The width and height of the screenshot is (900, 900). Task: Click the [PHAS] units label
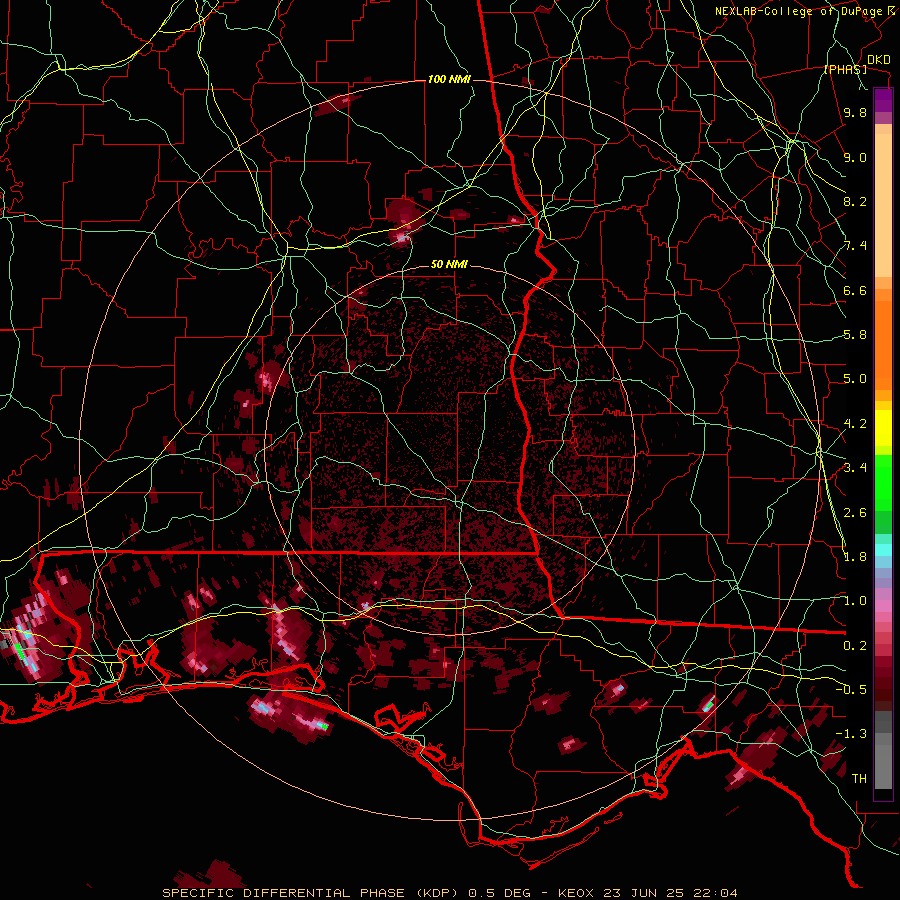coord(846,70)
